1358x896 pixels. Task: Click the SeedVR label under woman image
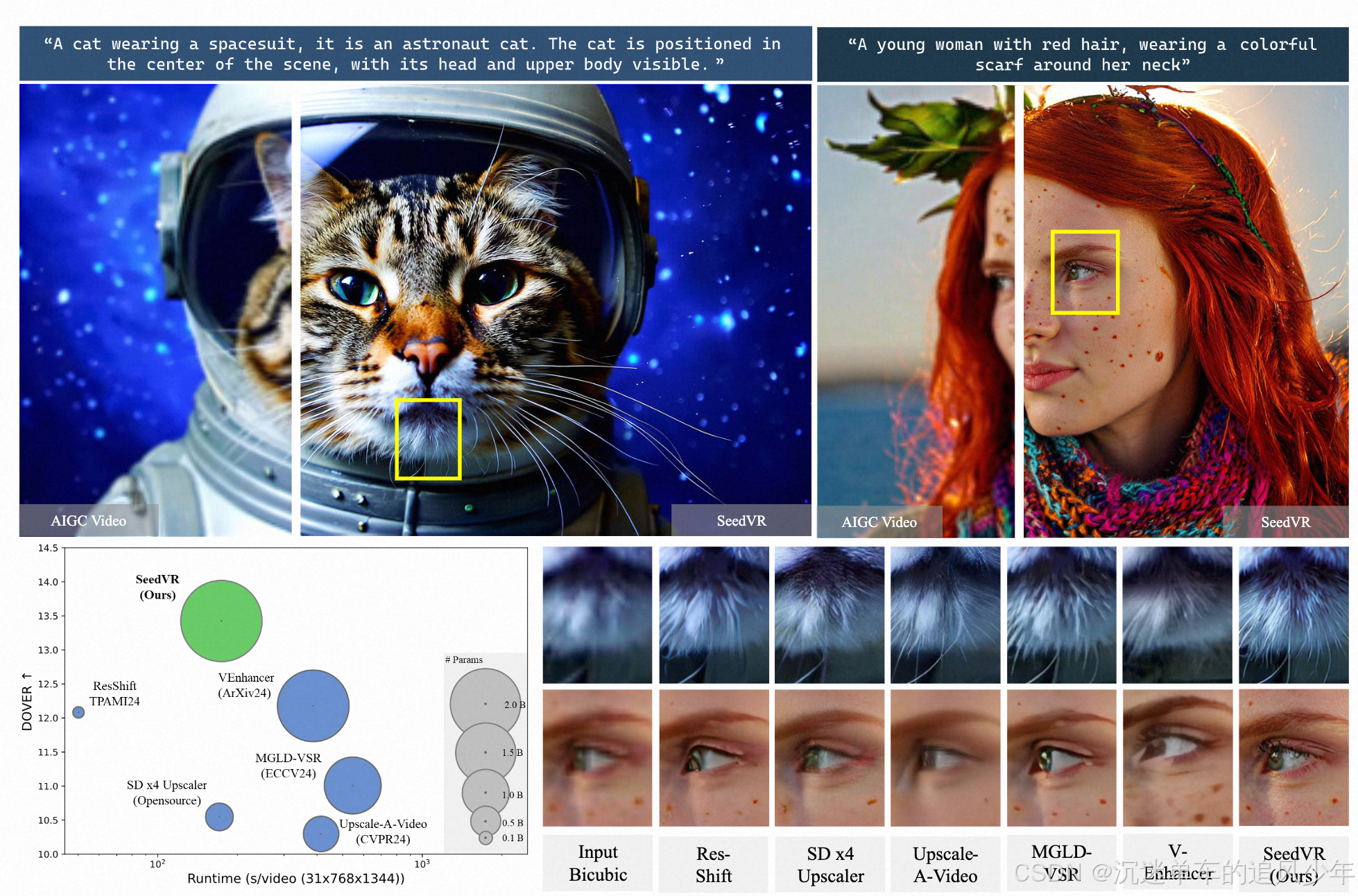point(1285,522)
